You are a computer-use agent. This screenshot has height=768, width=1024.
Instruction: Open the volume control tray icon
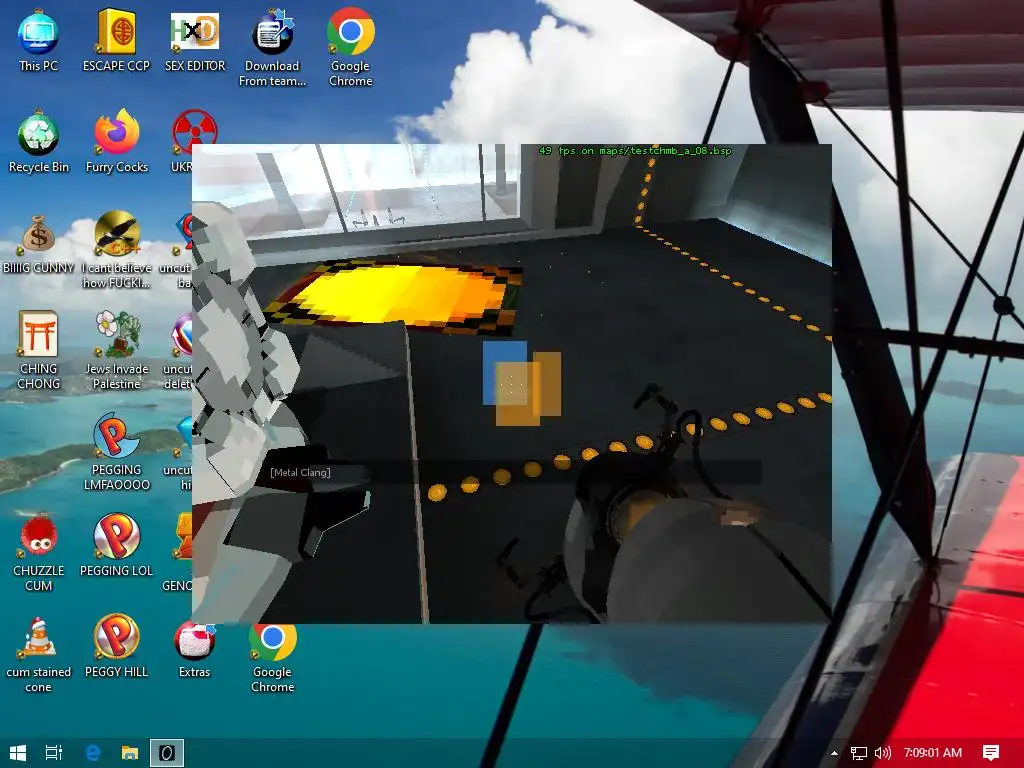pos(882,753)
